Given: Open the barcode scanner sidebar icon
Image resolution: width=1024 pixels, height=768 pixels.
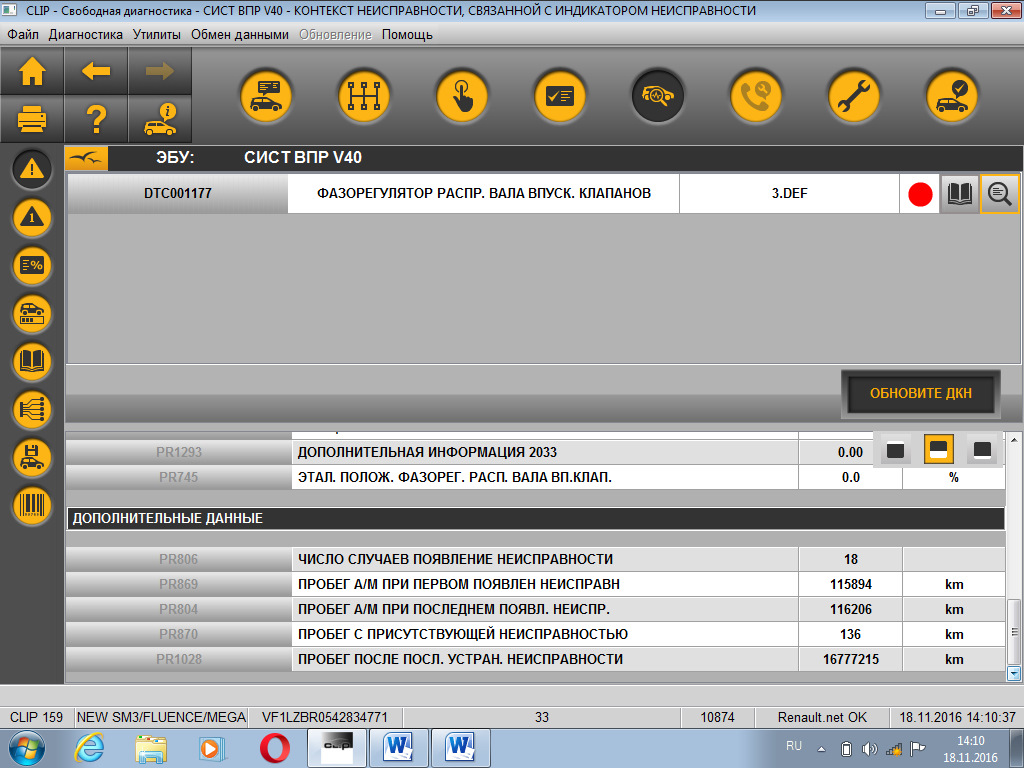Looking at the screenshot, I should pos(32,505).
